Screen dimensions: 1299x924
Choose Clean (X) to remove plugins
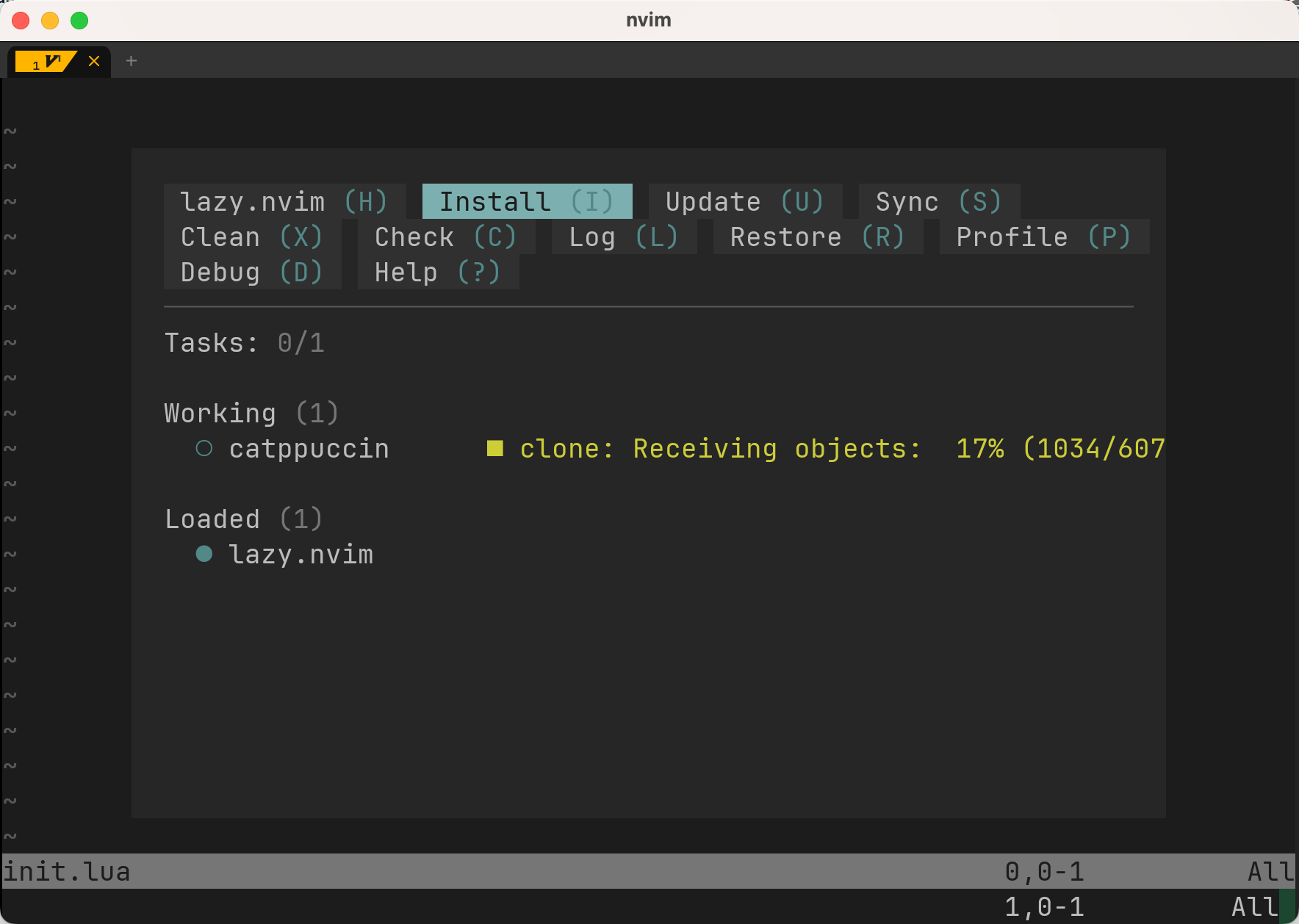251,237
